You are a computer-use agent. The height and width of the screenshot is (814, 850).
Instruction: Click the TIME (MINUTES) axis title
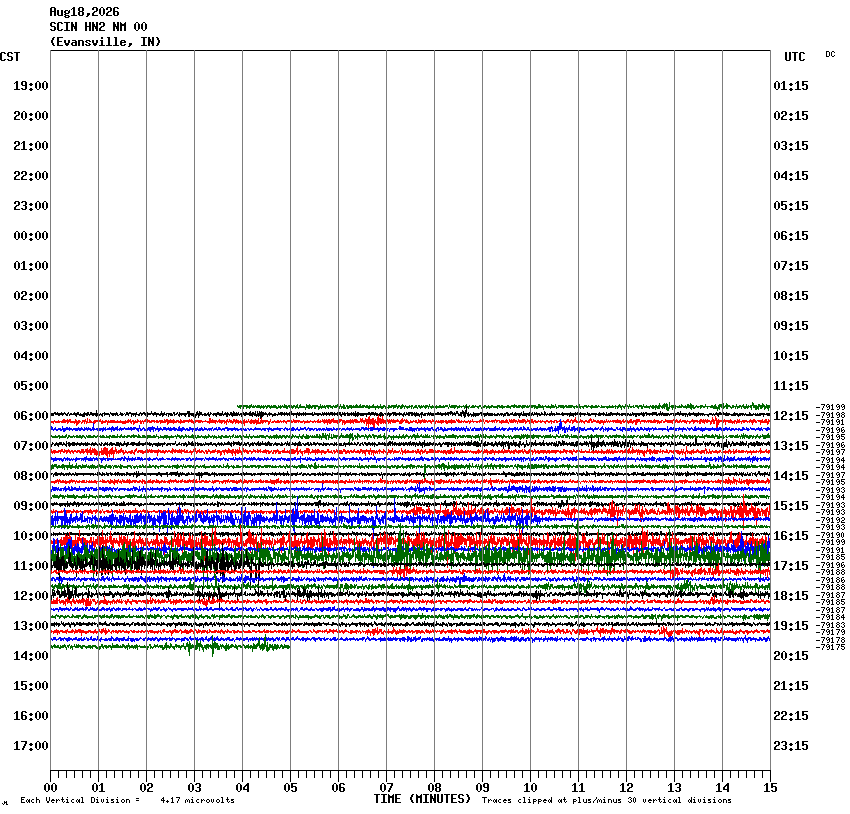click(x=422, y=799)
